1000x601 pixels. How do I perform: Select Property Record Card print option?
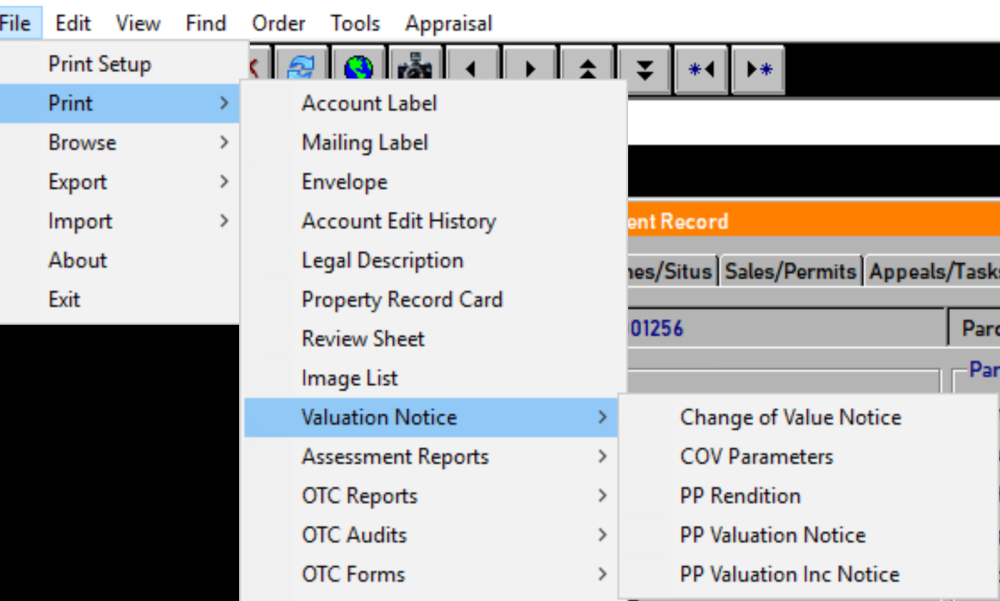[402, 299]
